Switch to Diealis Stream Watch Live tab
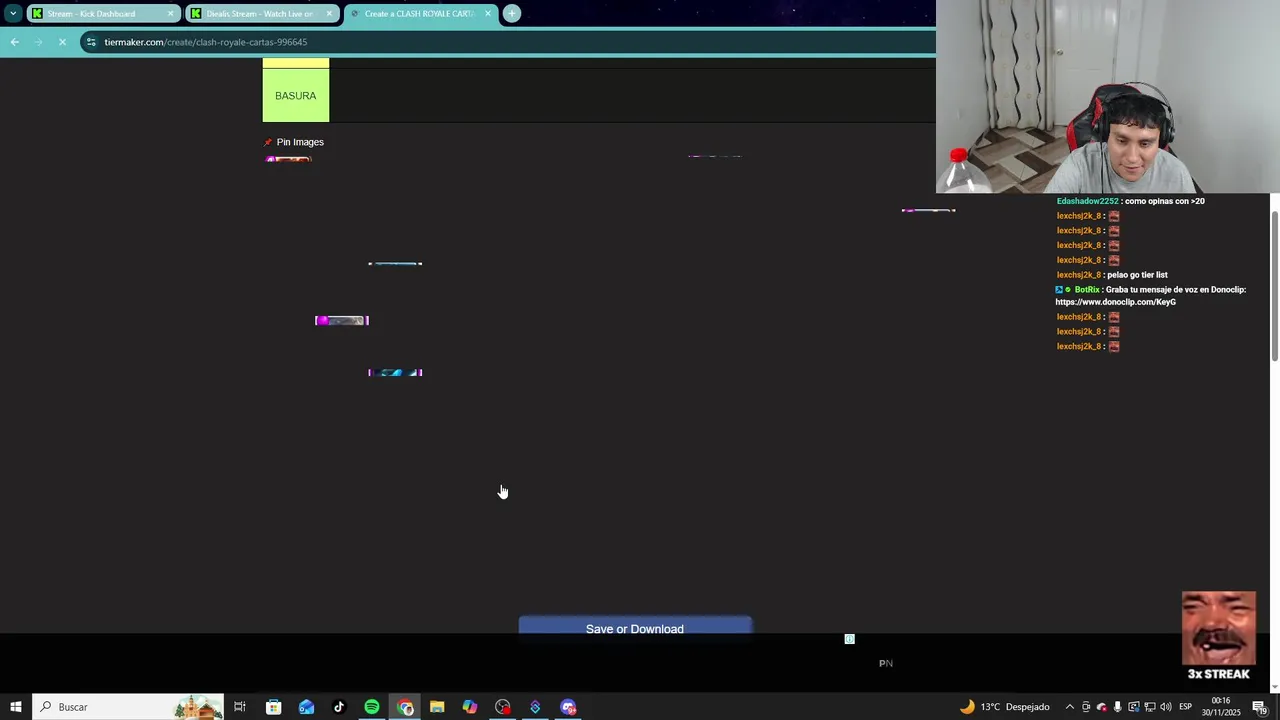Viewport: 1280px width, 720px height. [260, 13]
